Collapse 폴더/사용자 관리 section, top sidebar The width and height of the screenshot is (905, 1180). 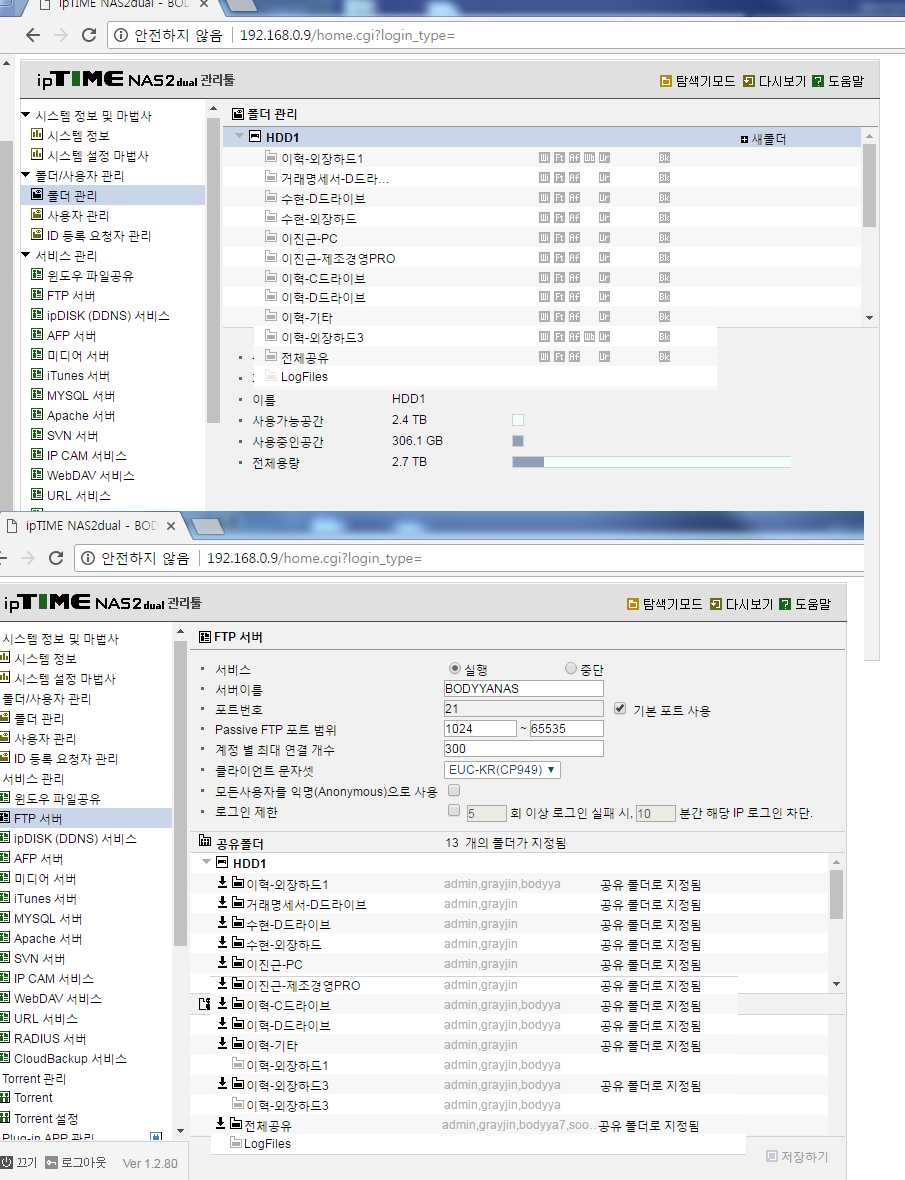click(x=26, y=175)
